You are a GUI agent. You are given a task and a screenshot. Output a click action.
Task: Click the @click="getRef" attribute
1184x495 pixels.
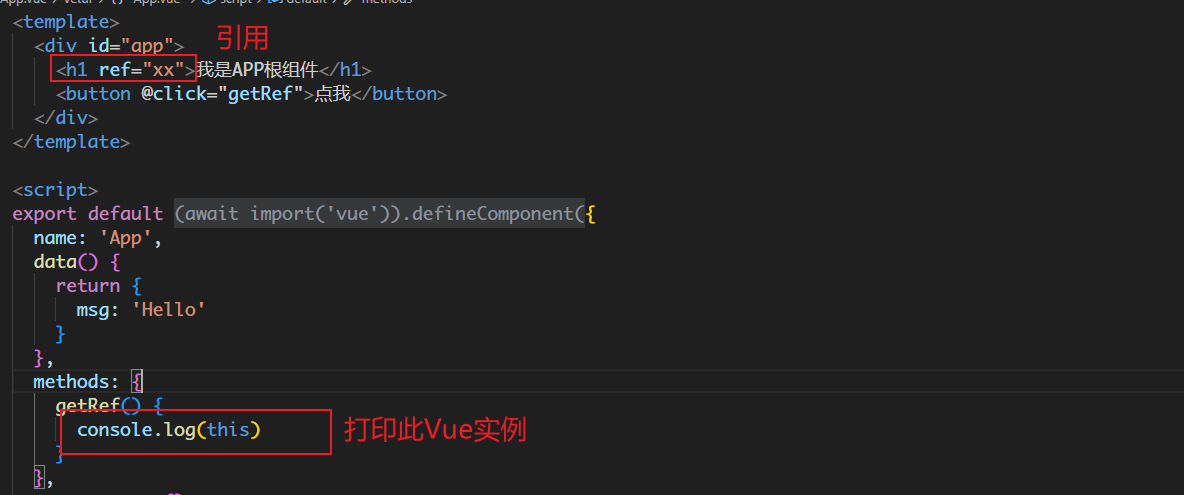tap(222, 94)
